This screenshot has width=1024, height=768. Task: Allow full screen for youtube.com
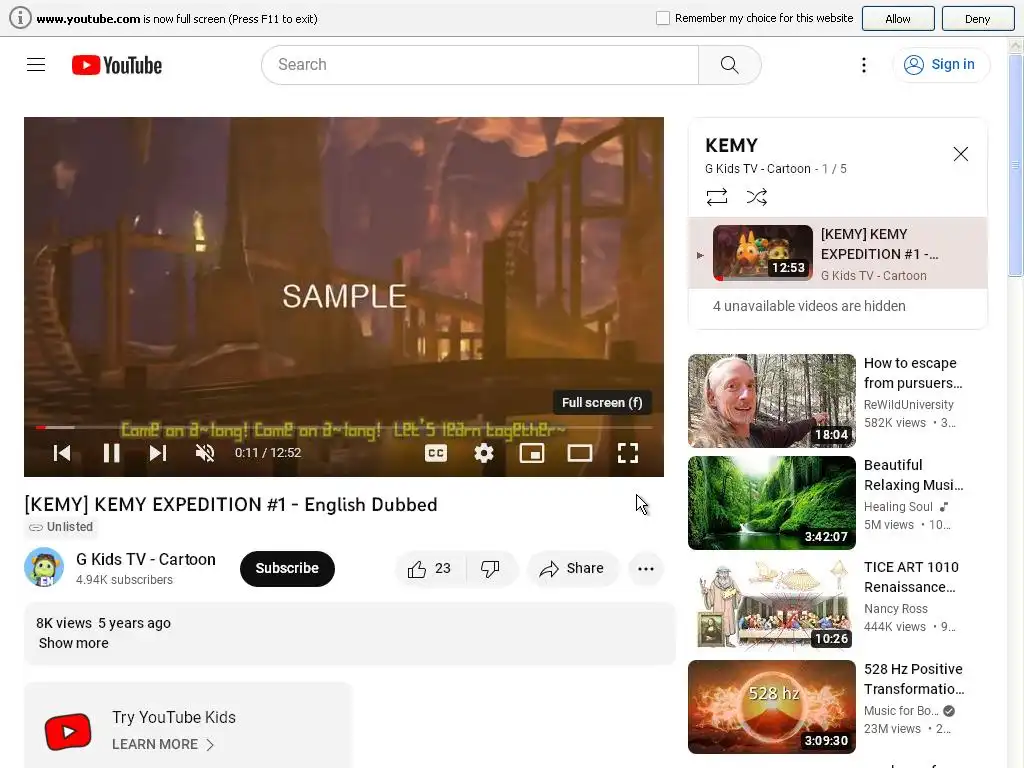[898, 19]
